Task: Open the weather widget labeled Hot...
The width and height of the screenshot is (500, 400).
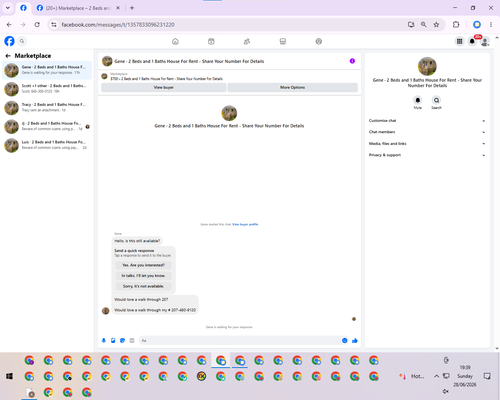Action: (412, 376)
